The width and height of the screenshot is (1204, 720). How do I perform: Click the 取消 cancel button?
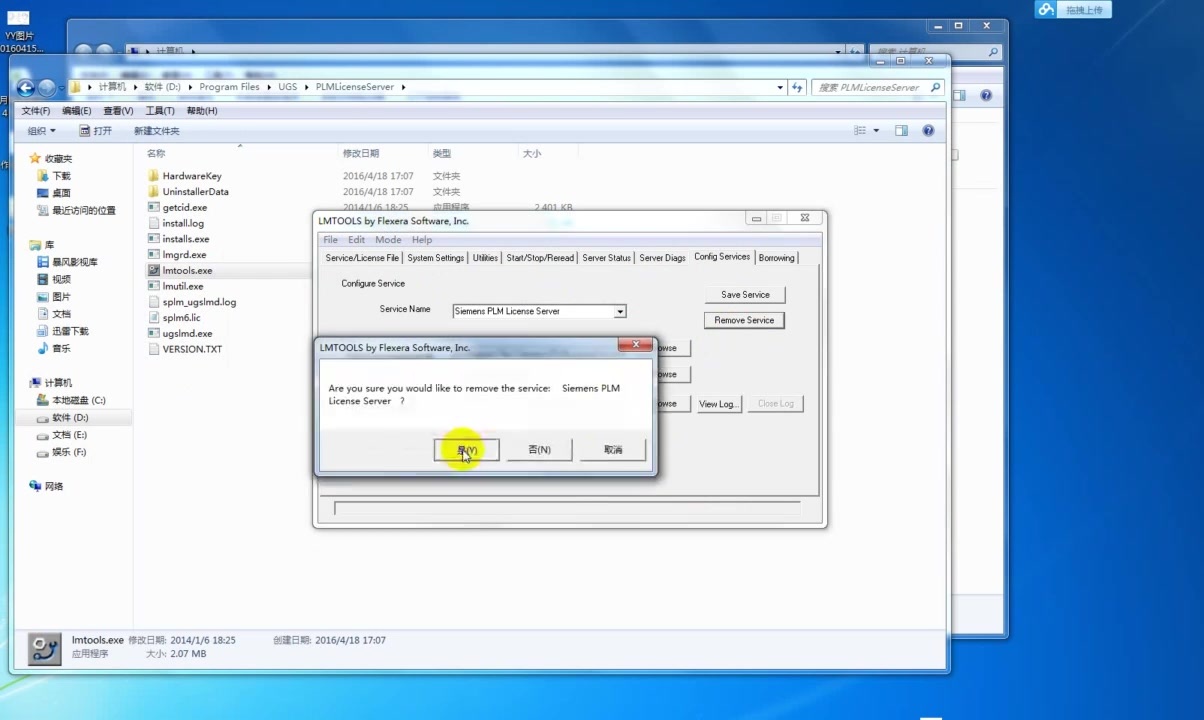point(613,450)
